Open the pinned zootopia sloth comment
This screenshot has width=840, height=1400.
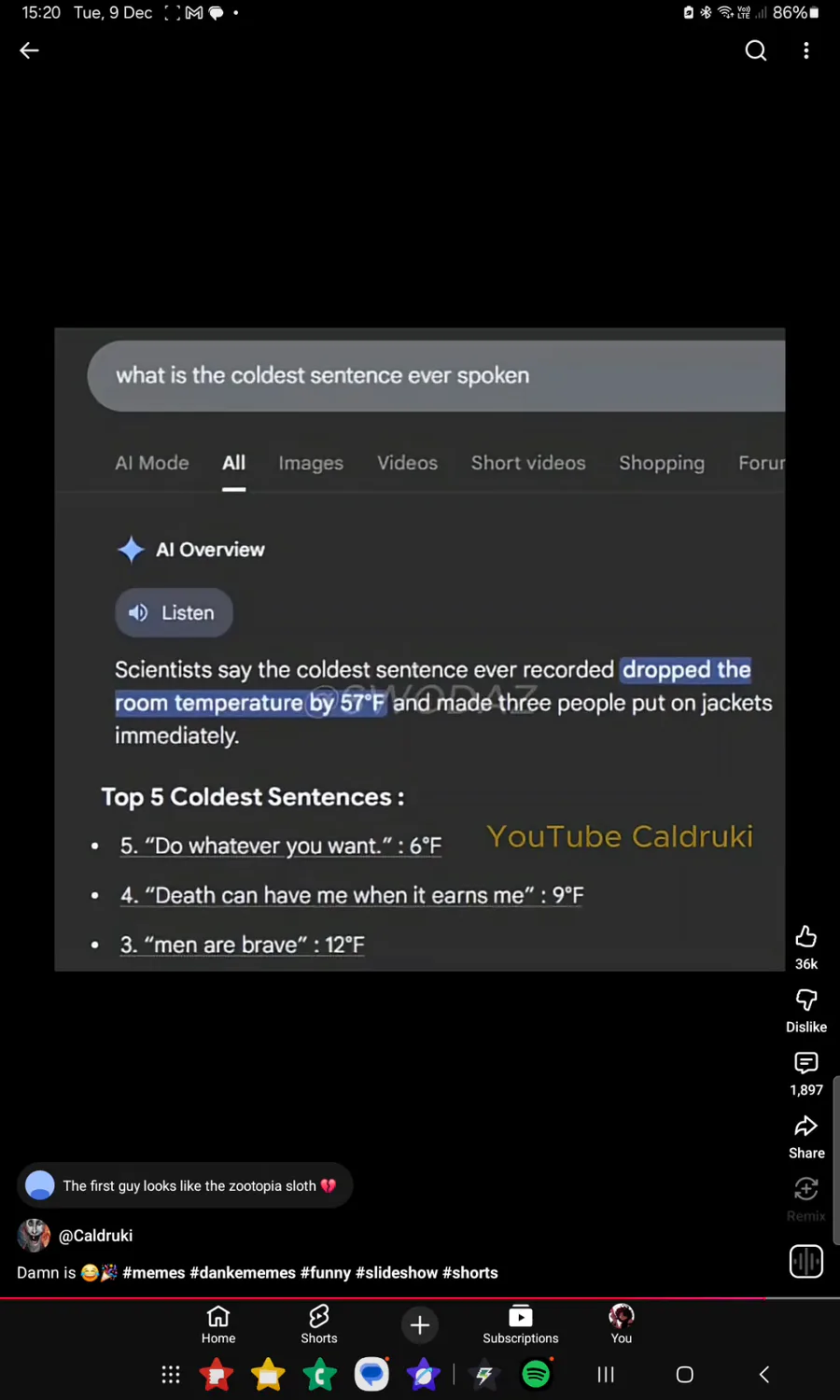(x=185, y=1185)
